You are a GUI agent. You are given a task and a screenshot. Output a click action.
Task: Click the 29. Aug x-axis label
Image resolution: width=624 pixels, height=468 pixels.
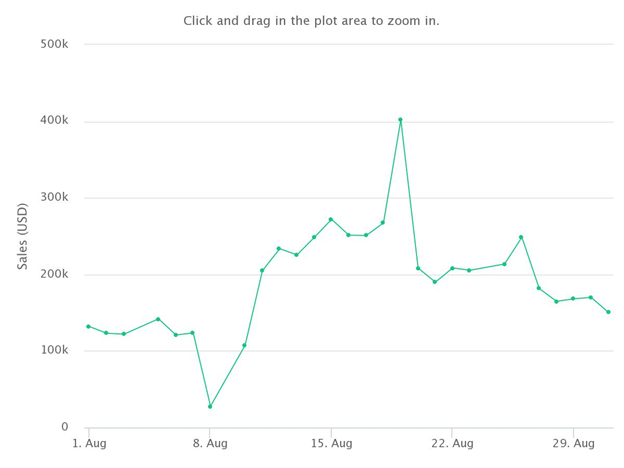(573, 443)
